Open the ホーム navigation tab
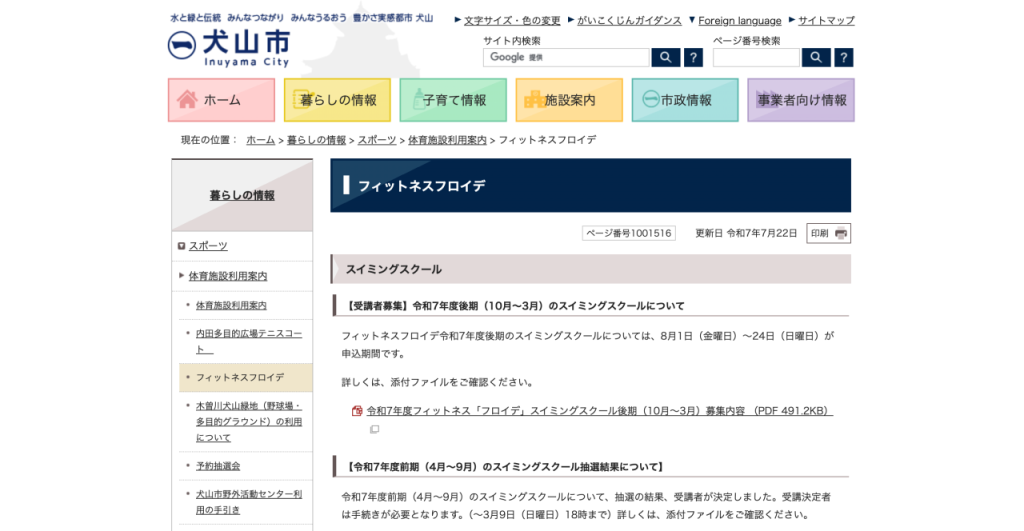Viewport: 1024px width, 531px height. tap(221, 100)
